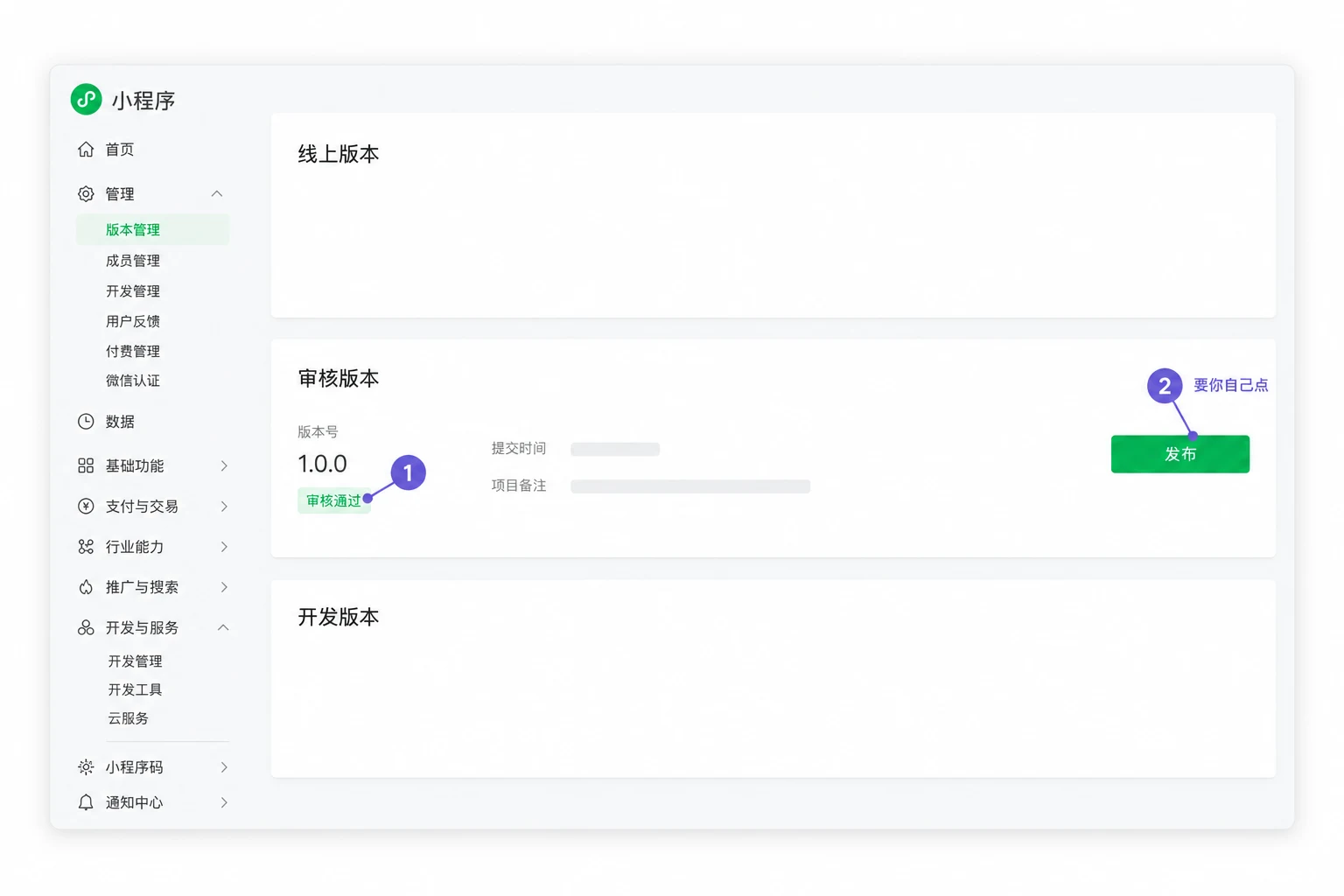1344x896 pixels.
Task: Click the 开发版本 heading
Action: pyautogui.click(x=339, y=617)
